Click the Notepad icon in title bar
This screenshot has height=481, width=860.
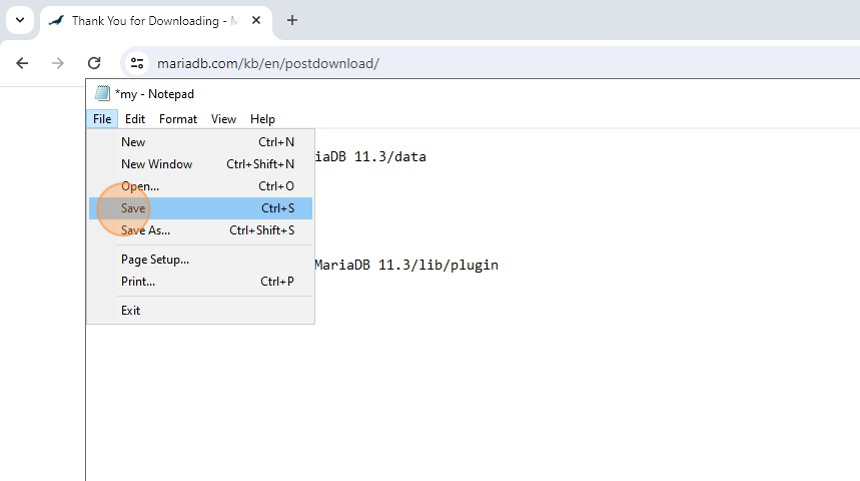click(102, 94)
